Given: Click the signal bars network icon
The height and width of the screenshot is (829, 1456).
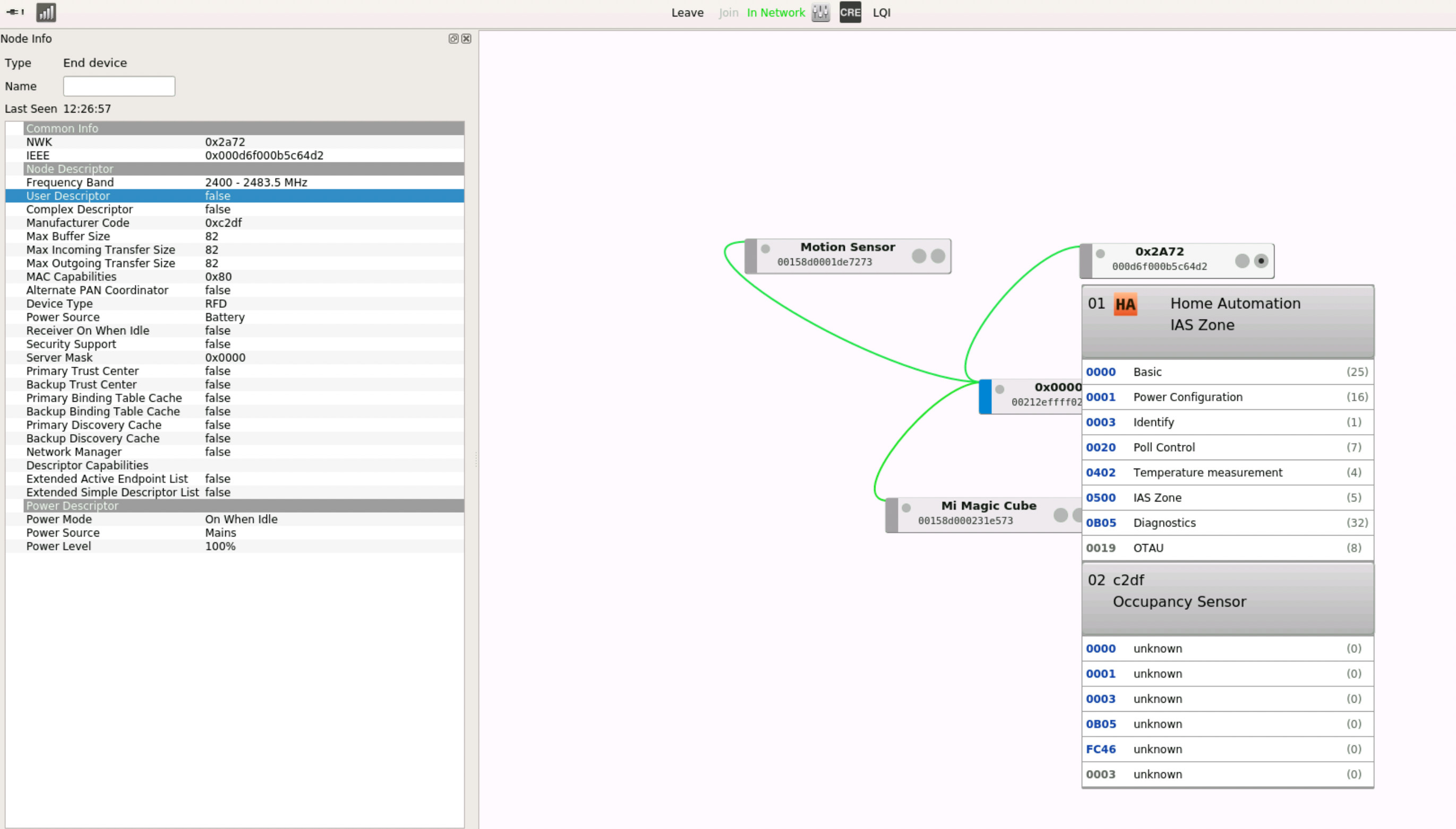Looking at the screenshot, I should click(46, 13).
